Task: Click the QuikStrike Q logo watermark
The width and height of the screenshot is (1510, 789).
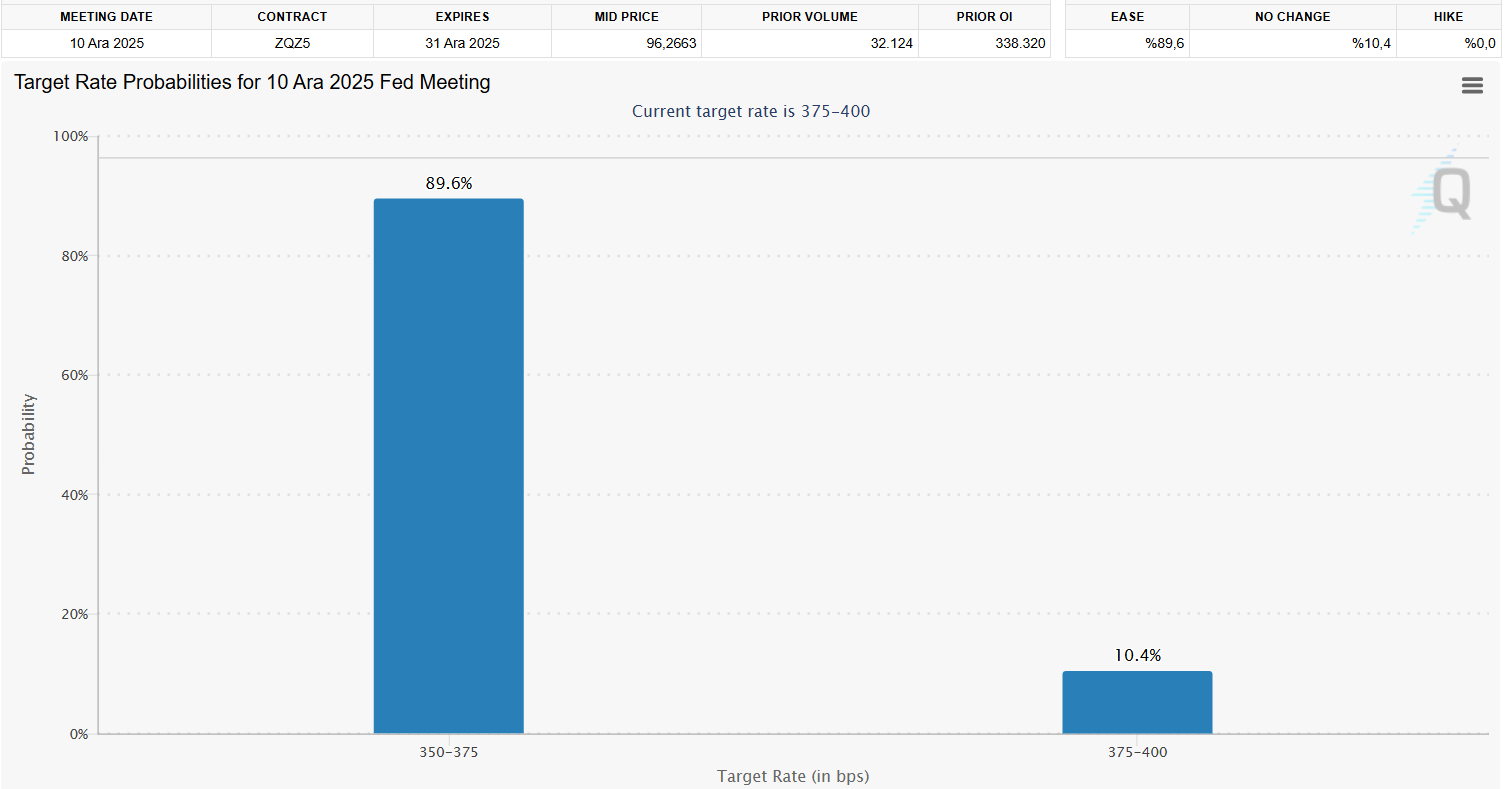Action: pos(1450,193)
